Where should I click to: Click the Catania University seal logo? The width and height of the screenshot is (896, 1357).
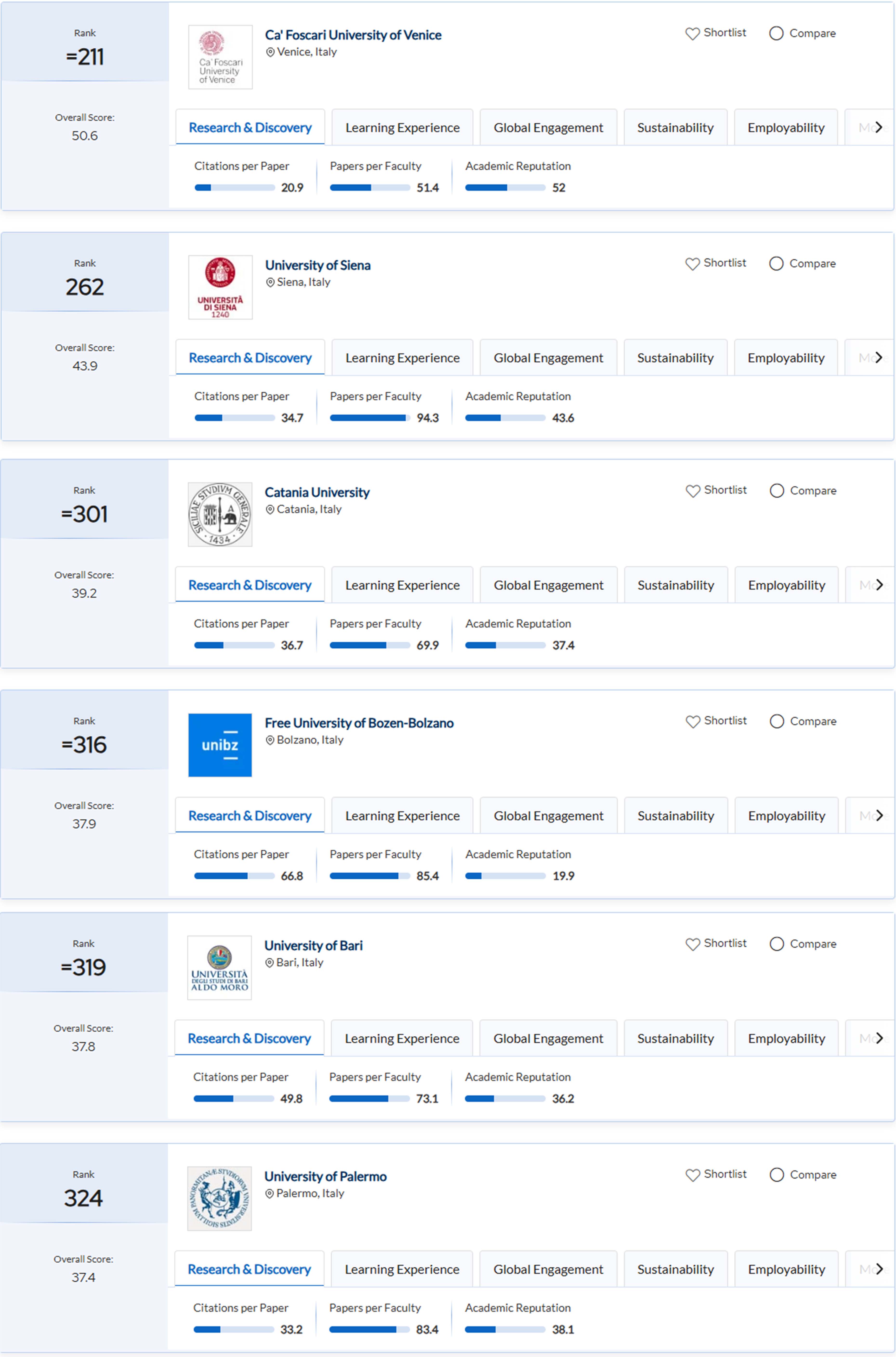(x=220, y=514)
